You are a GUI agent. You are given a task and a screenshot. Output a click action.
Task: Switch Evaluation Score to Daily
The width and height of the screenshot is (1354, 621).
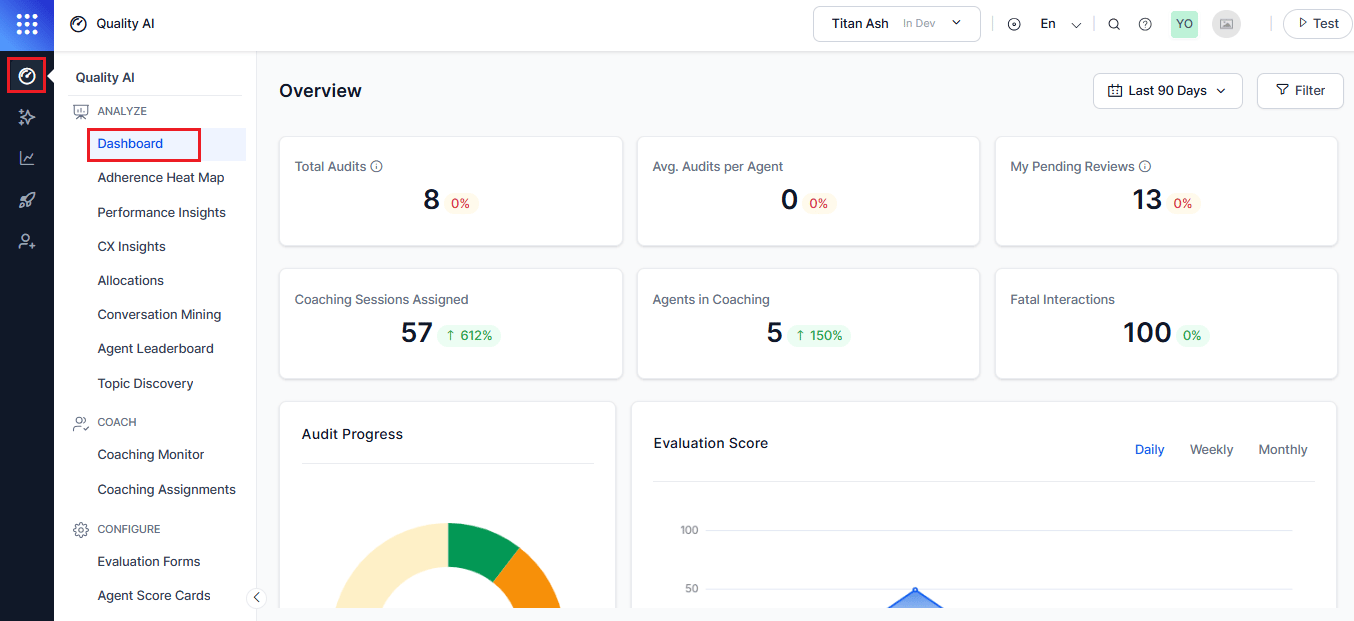click(x=1149, y=450)
